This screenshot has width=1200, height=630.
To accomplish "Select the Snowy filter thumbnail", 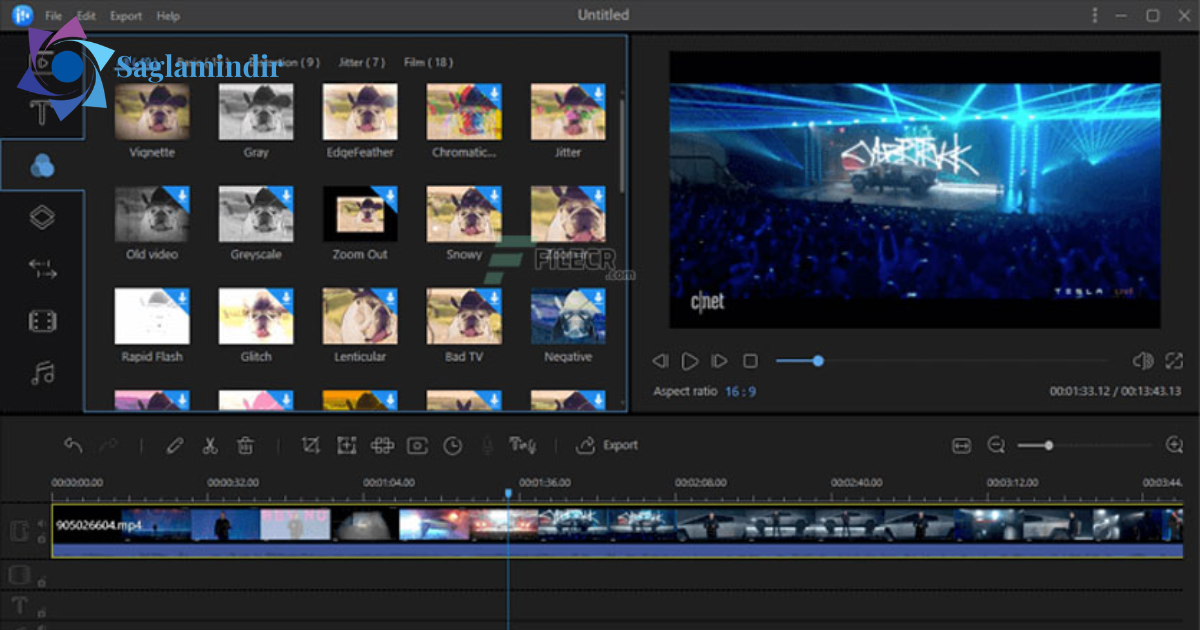I will (464, 213).
